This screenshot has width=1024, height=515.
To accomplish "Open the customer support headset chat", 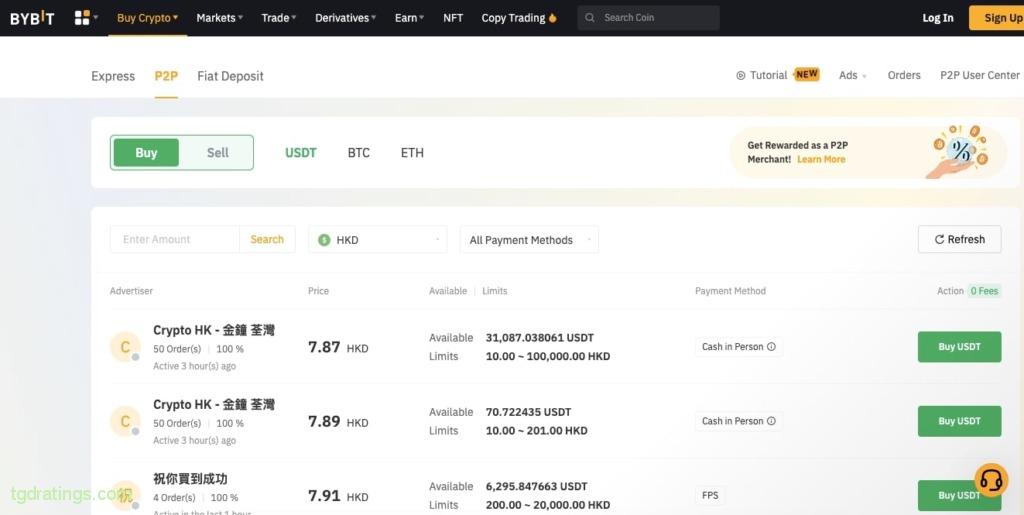I will pos(991,480).
